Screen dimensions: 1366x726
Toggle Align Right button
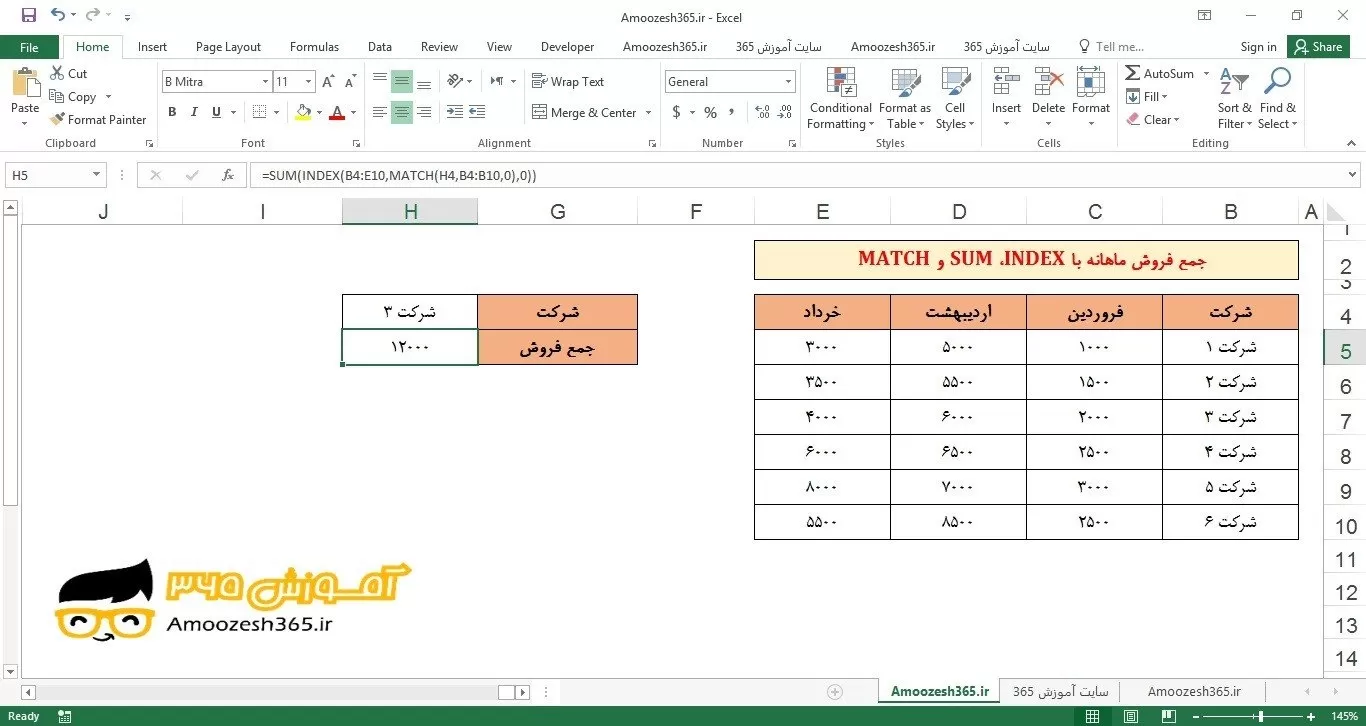(424, 112)
